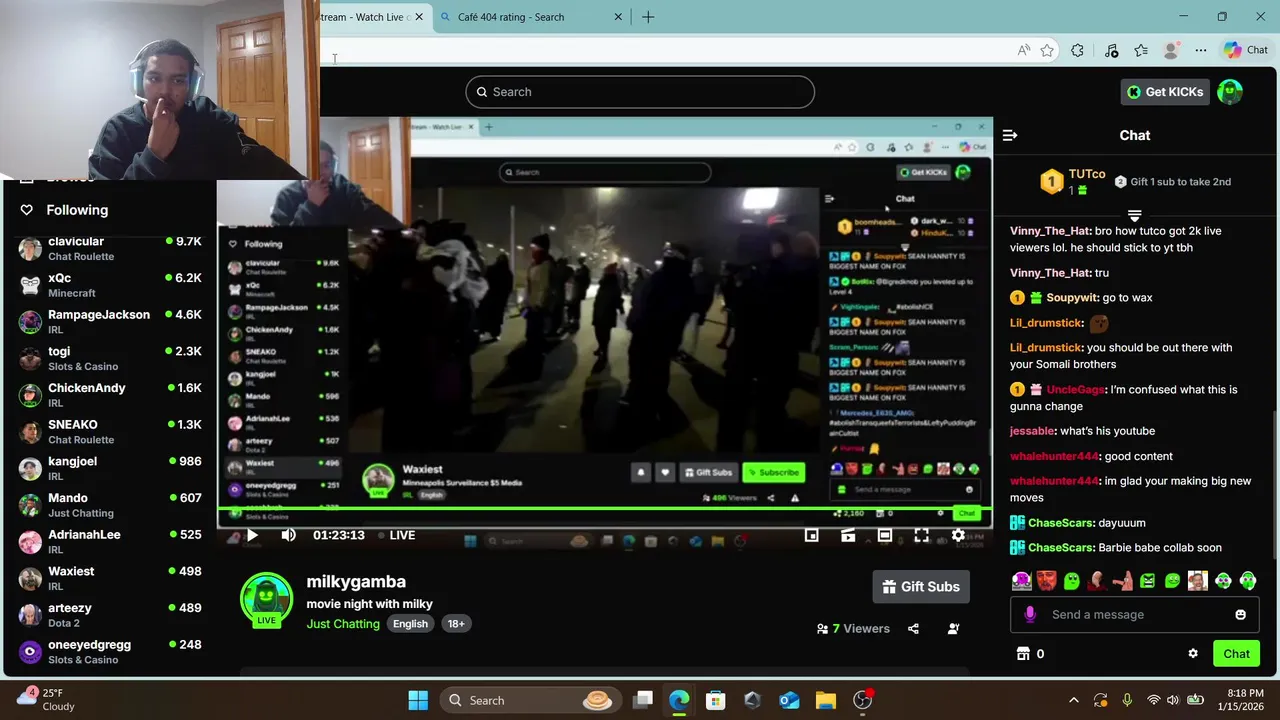Pick the last green headphones emote
Viewport: 1280px width, 720px height.
1248,581
